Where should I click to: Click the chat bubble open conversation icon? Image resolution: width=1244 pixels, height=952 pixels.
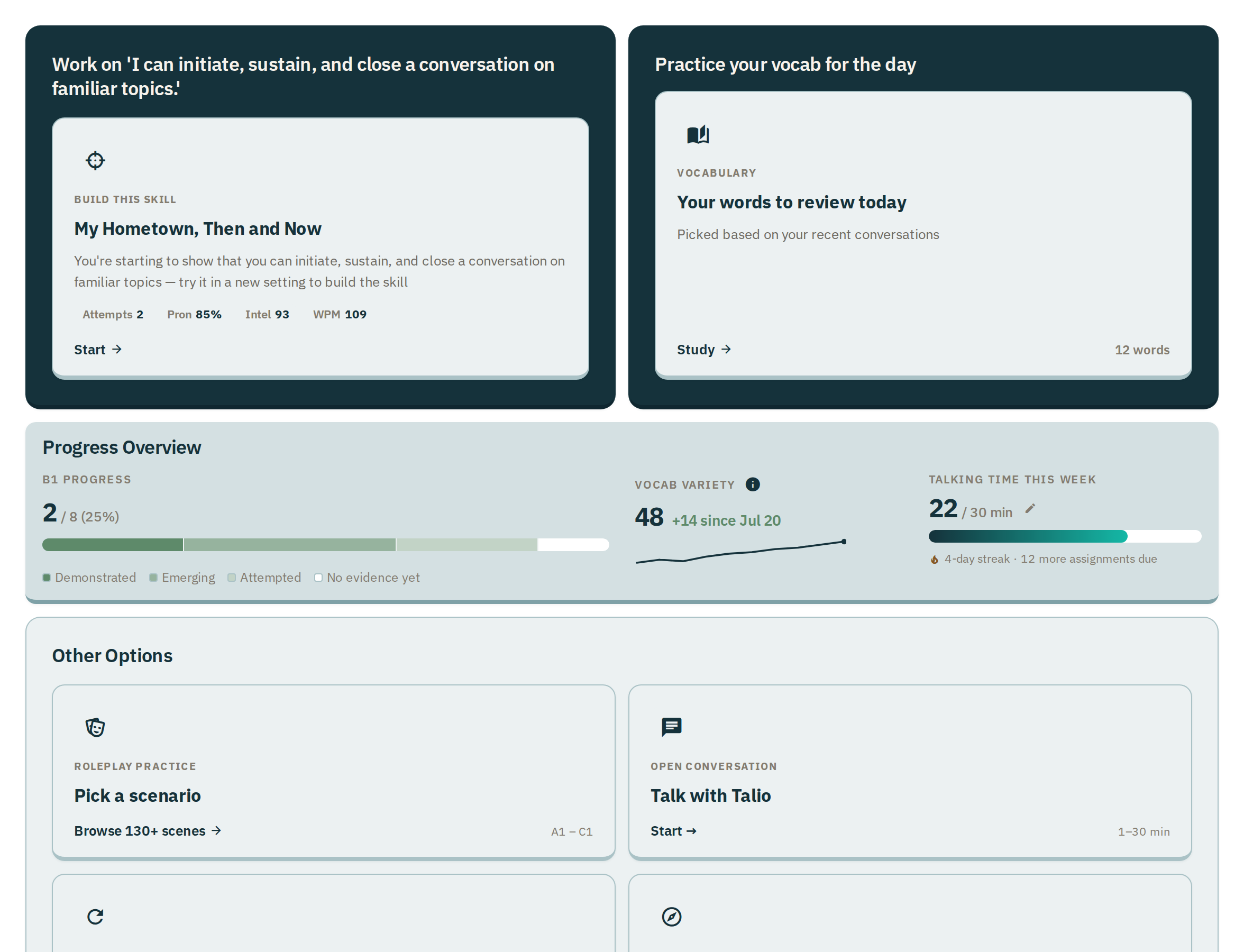click(x=672, y=727)
